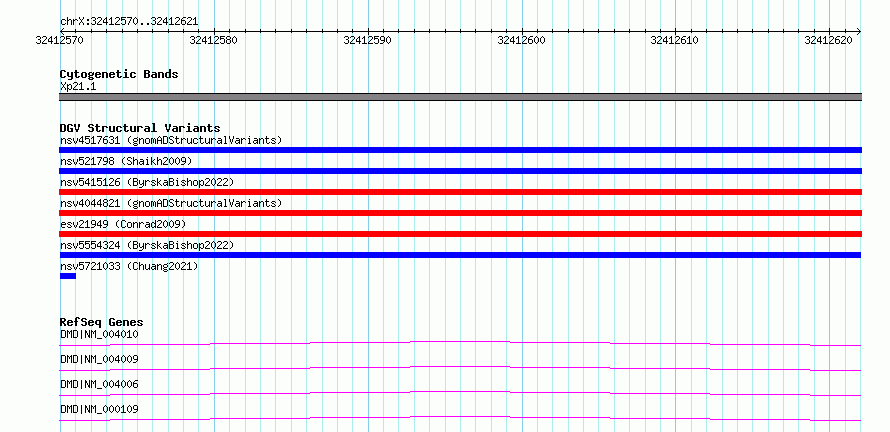Select ruler position 32412590
The width and height of the screenshot is (890, 432).
[368, 40]
